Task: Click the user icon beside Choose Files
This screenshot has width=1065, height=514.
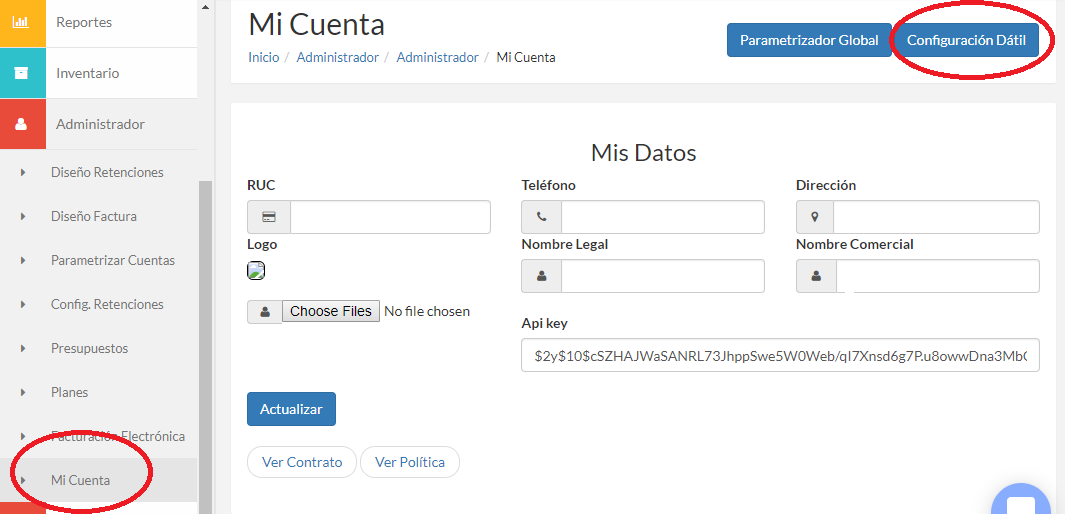Action: 265,312
